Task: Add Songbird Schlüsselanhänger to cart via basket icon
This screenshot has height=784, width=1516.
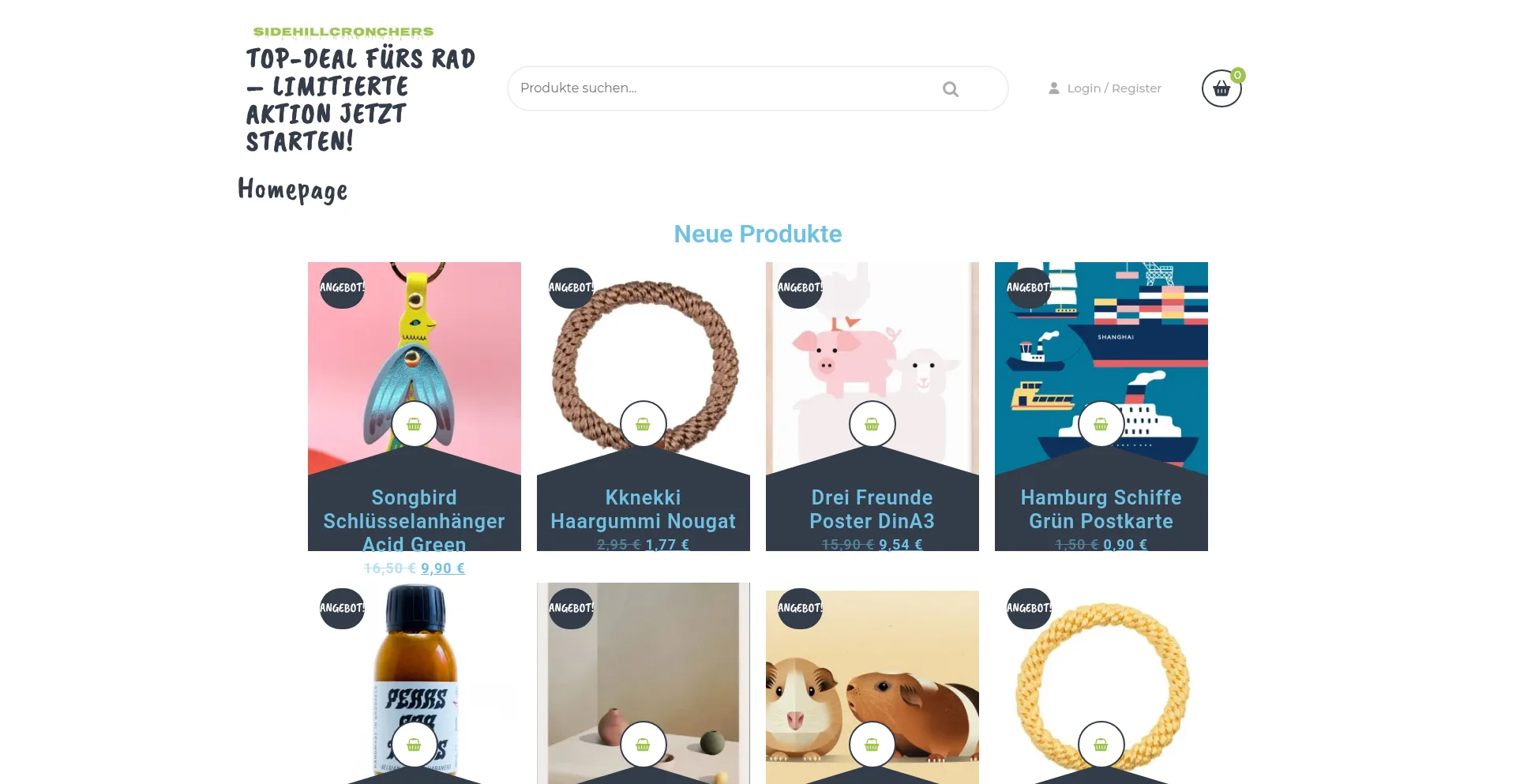Action: coord(414,424)
